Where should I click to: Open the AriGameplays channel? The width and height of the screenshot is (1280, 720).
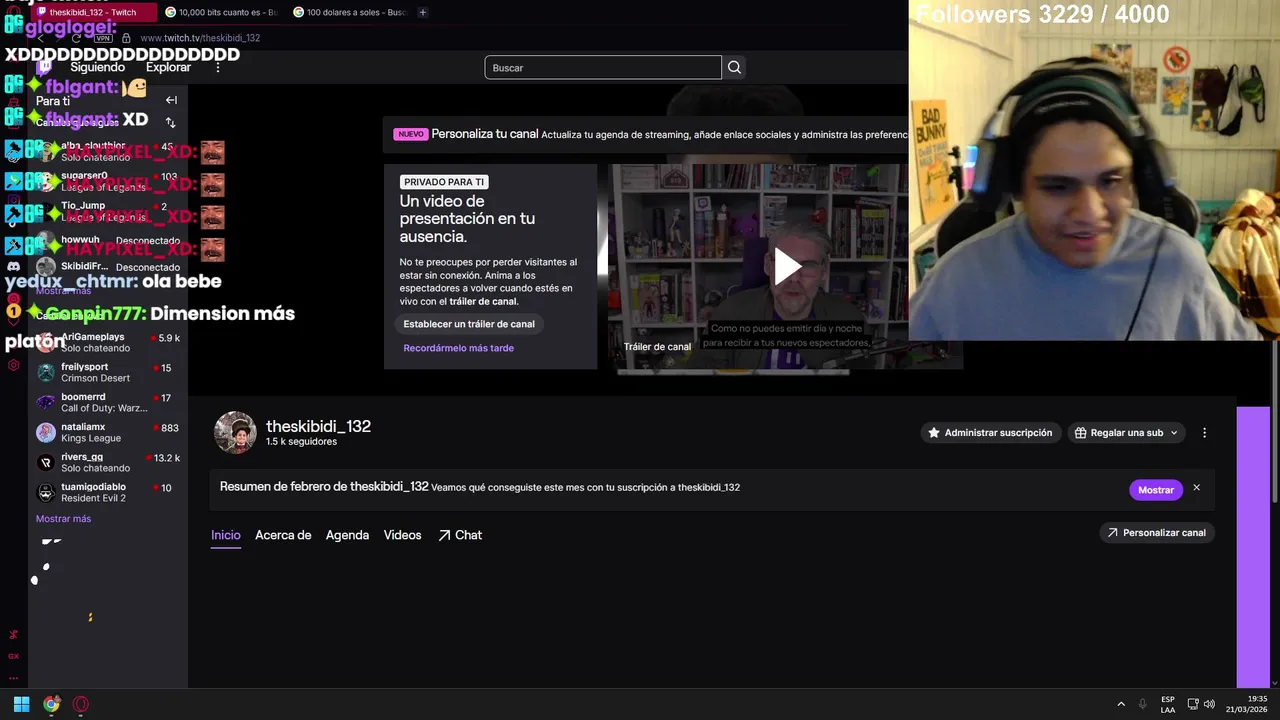tap(108, 343)
